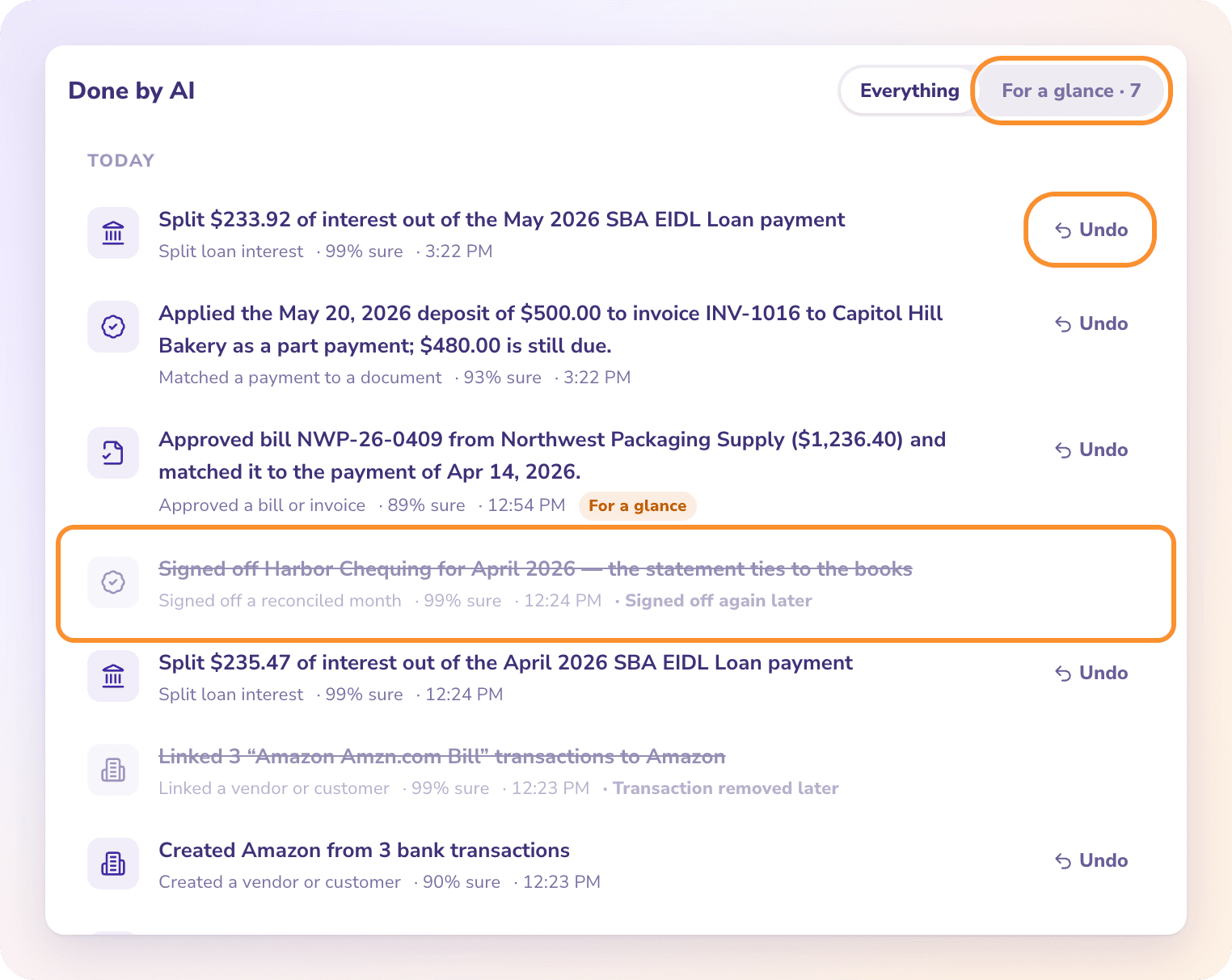Select the For a glance · 7 tab
Screen dimensions: 1232x980
click(x=1071, y=91)
